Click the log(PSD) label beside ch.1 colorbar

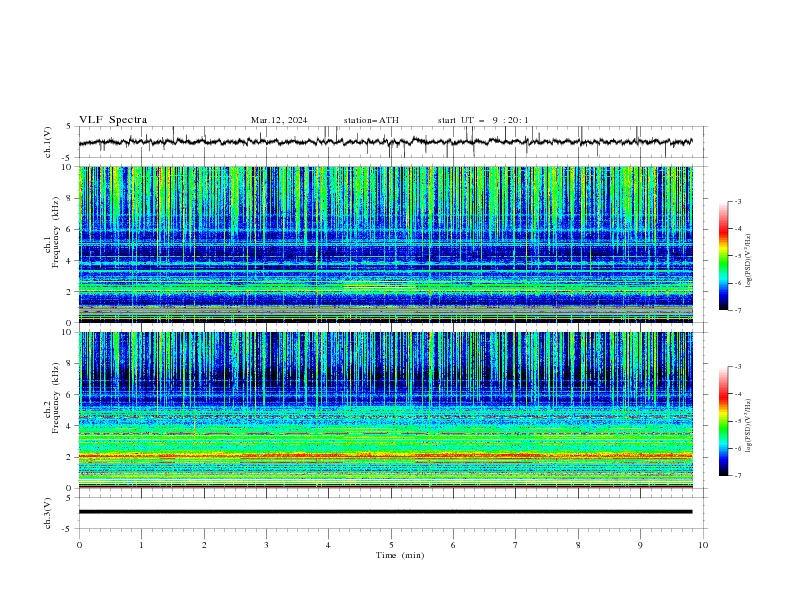[749, 261]
